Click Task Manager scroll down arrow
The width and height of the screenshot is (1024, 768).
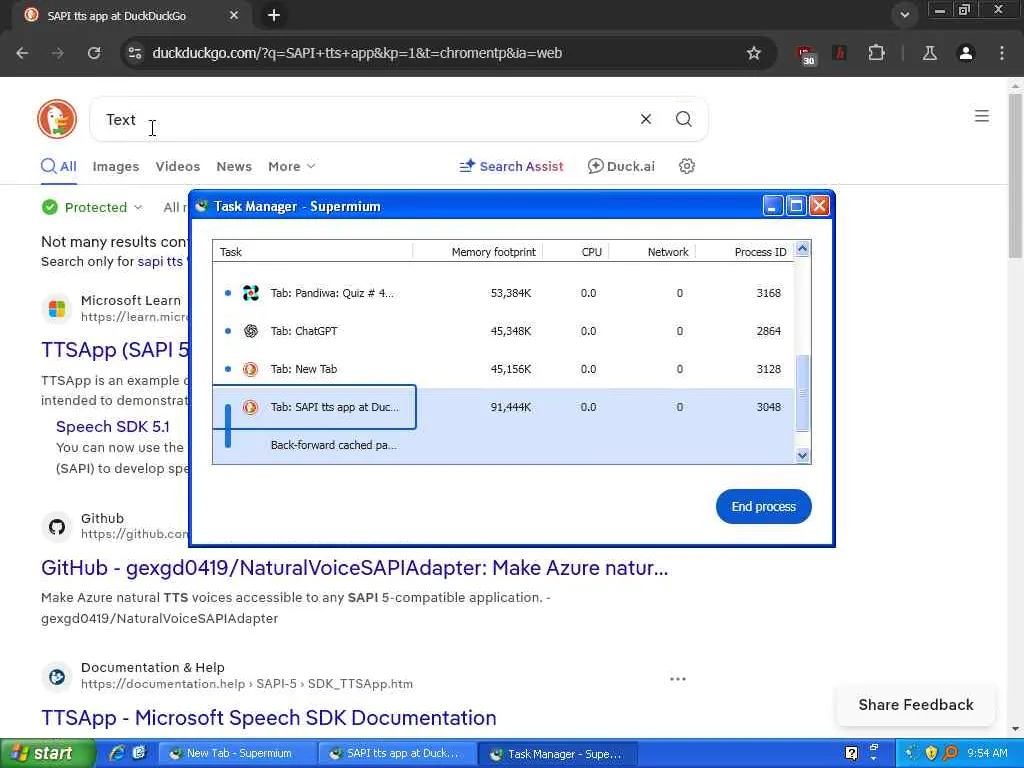803,455
